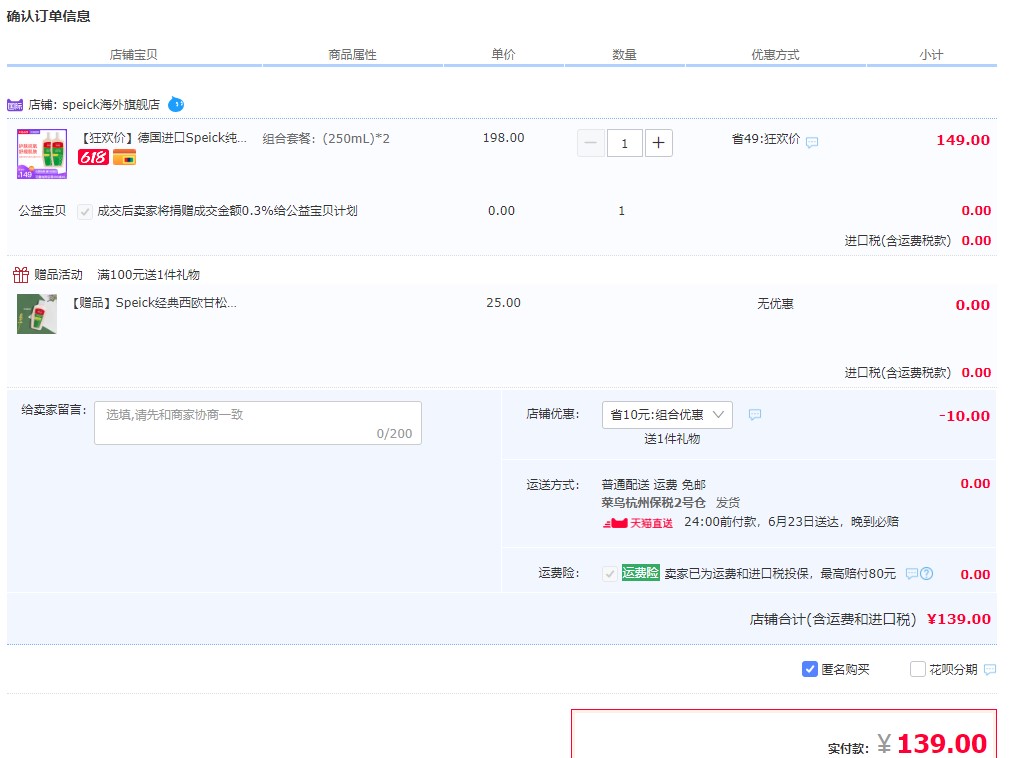This screenshot has height=758, width=1012.
Task: Click 优惠方式 column header
Action: 775,54
